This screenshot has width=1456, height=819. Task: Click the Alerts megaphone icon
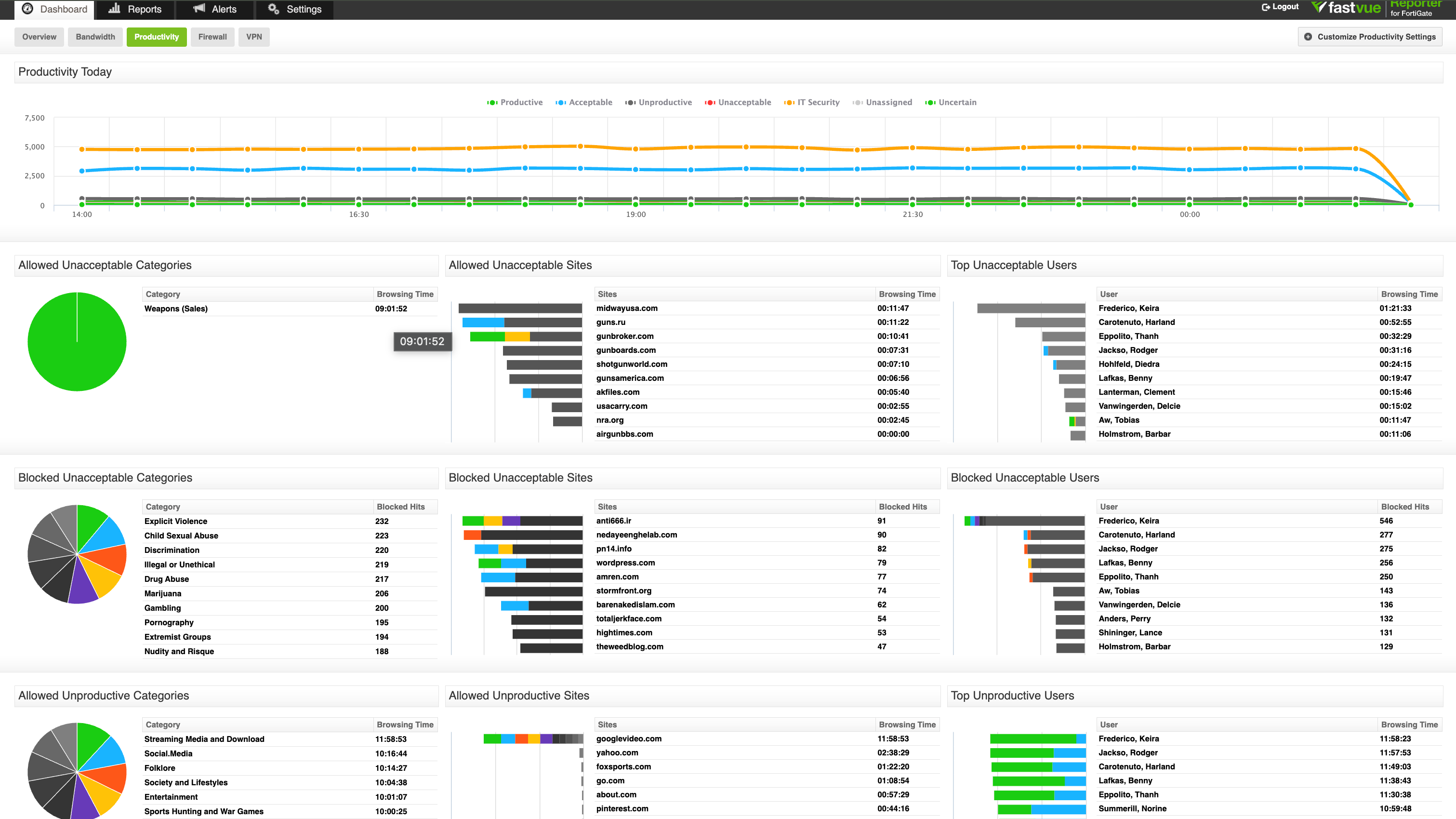tap(199, 9)
